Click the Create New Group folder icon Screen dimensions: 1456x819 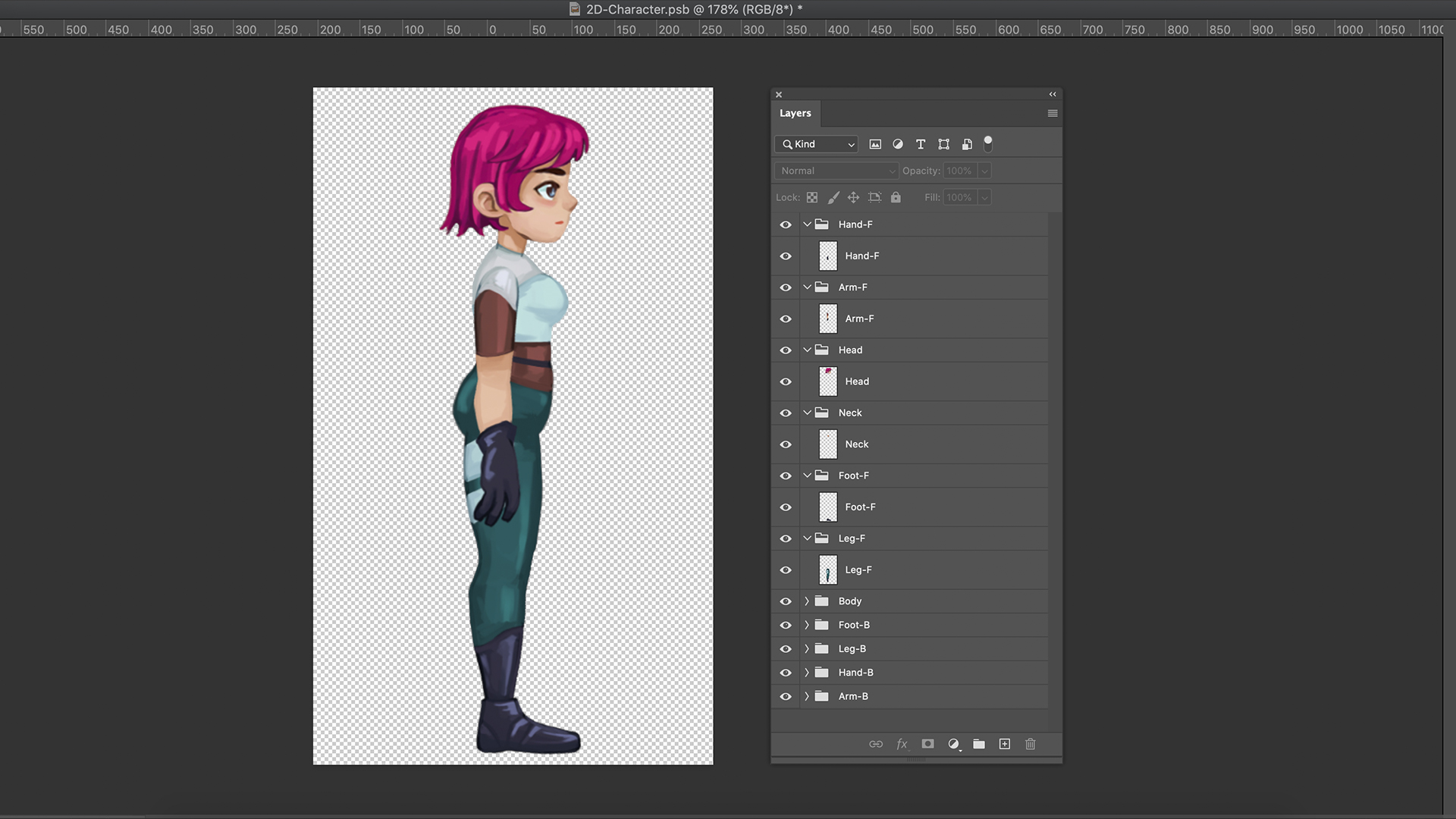pos(979,744)
